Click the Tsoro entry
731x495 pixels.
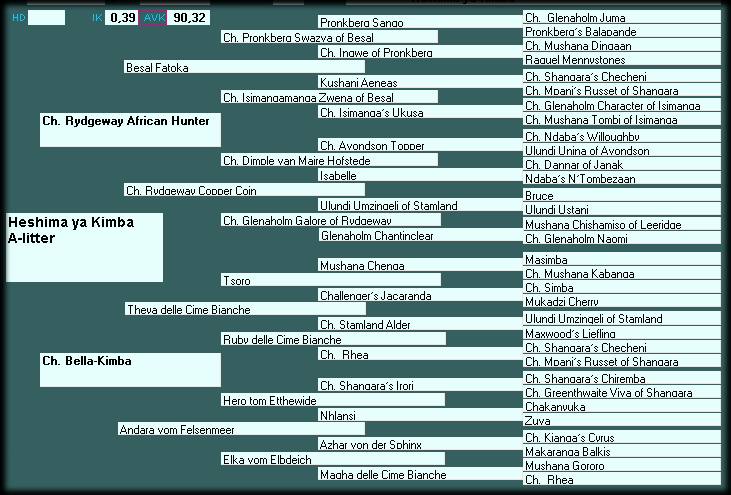[331, 280]
